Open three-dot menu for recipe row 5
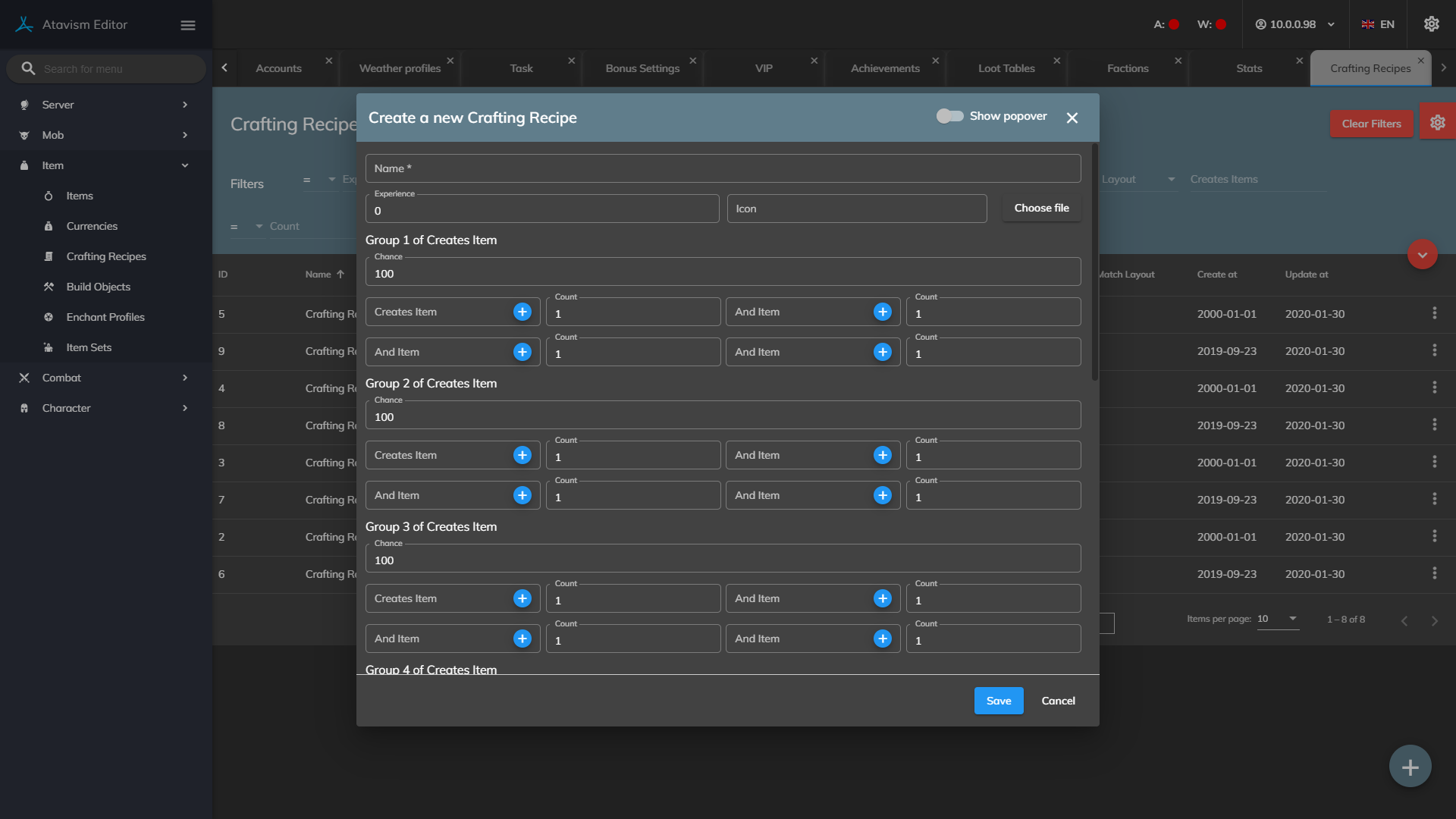Screen dimensions: 1456x819 coord(1434,313)
